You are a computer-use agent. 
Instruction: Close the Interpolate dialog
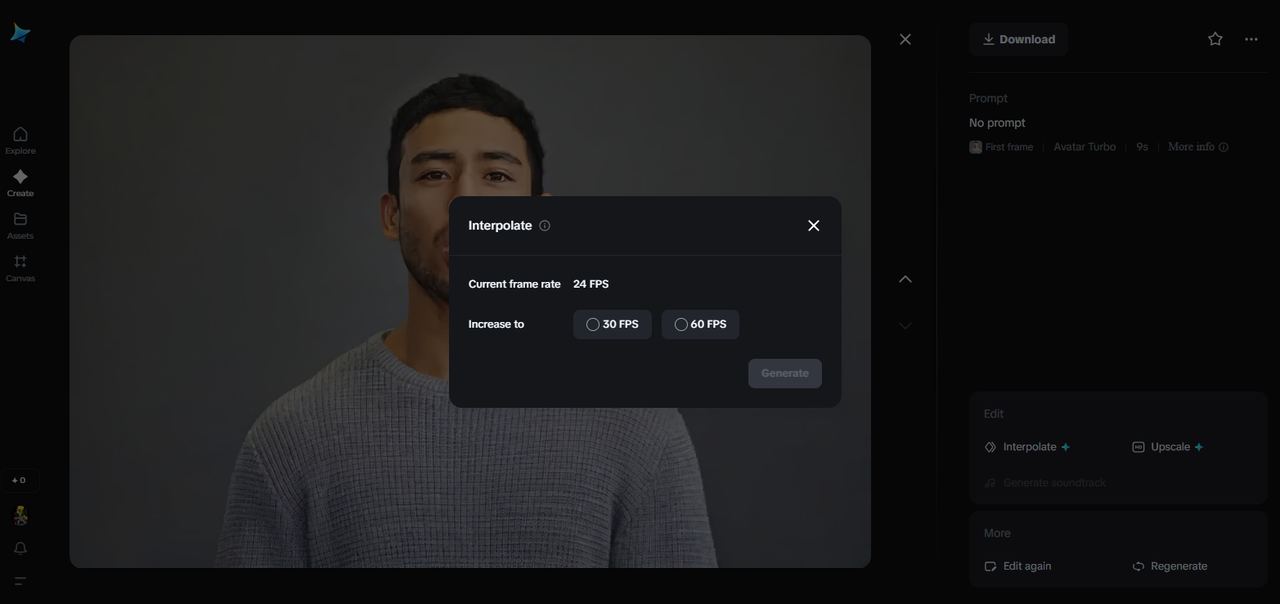(x=813, y=226)
